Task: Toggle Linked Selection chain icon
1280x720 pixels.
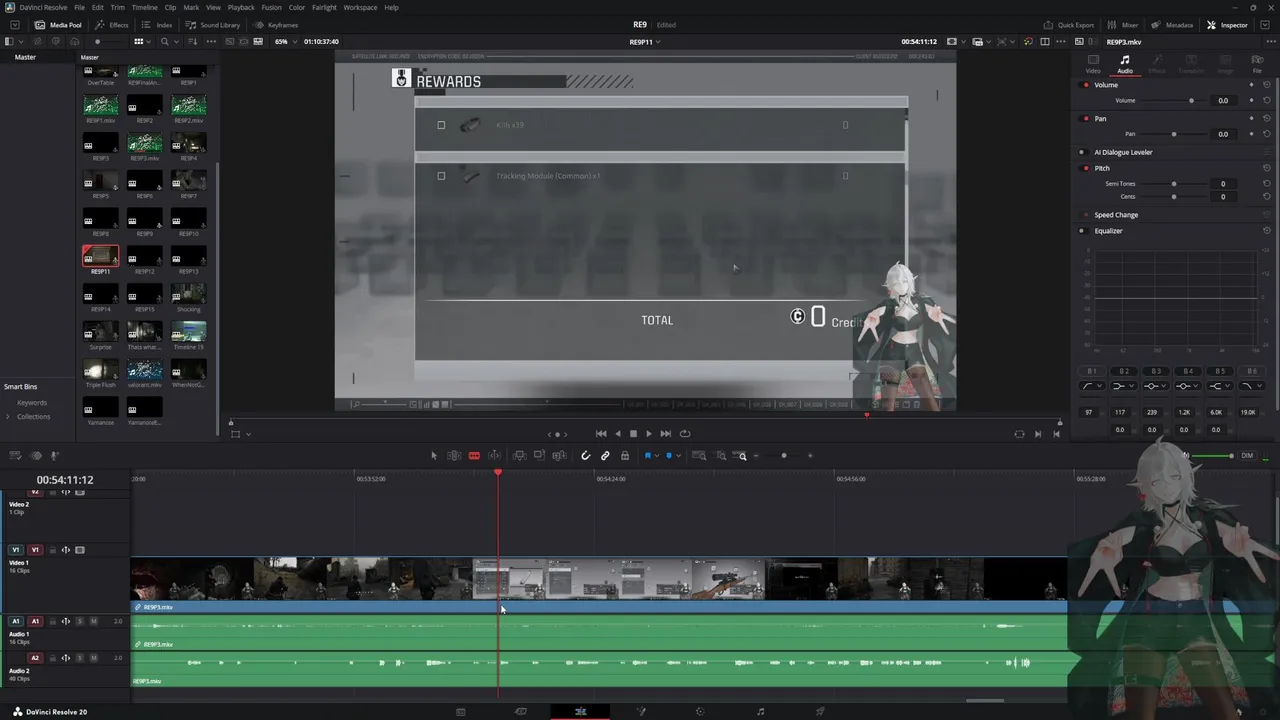Action: [605, 456]
